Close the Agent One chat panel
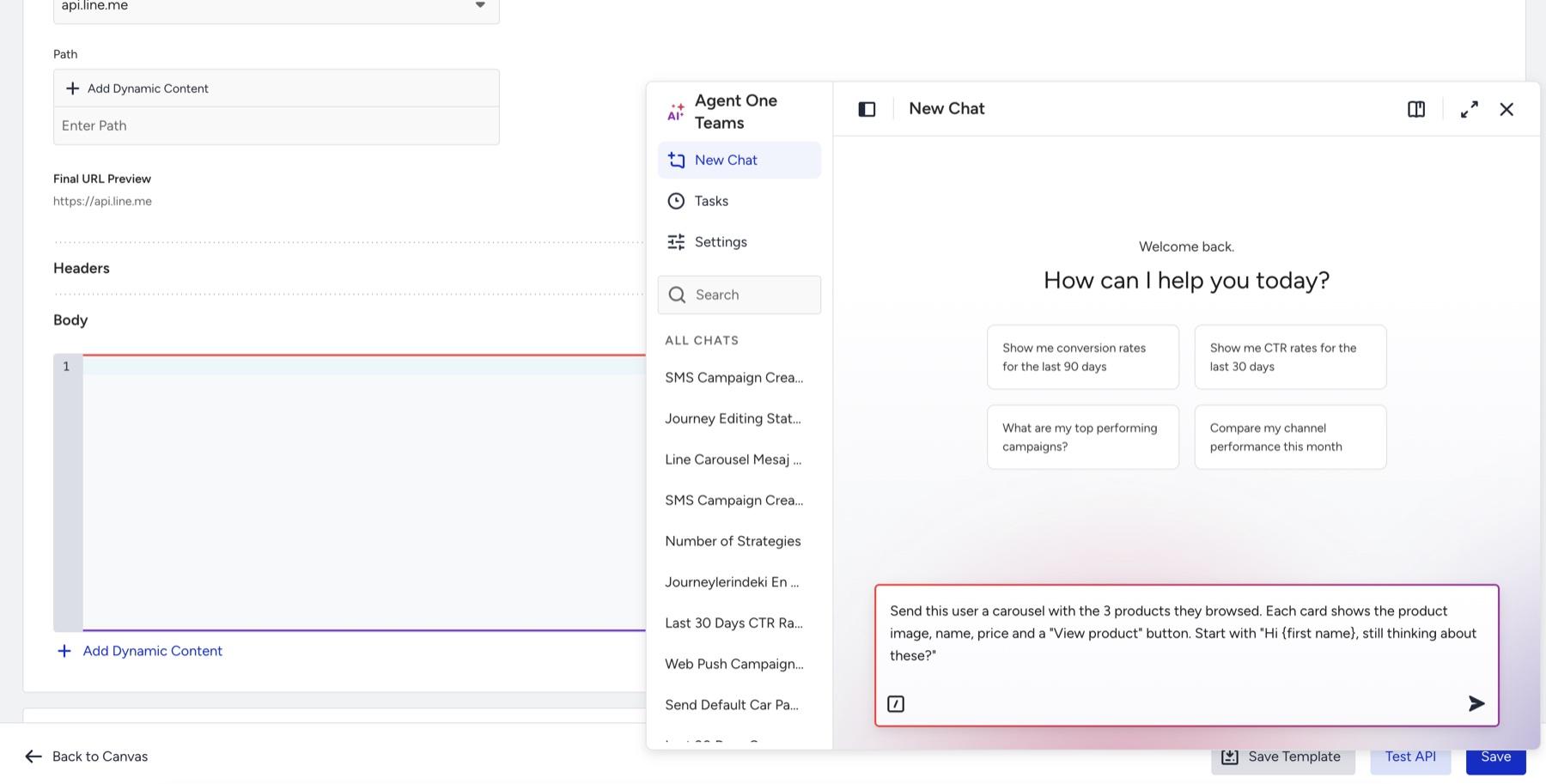Image resolution: width=1546 pixels, height=784 pixels. click(x=1506, y=109)
